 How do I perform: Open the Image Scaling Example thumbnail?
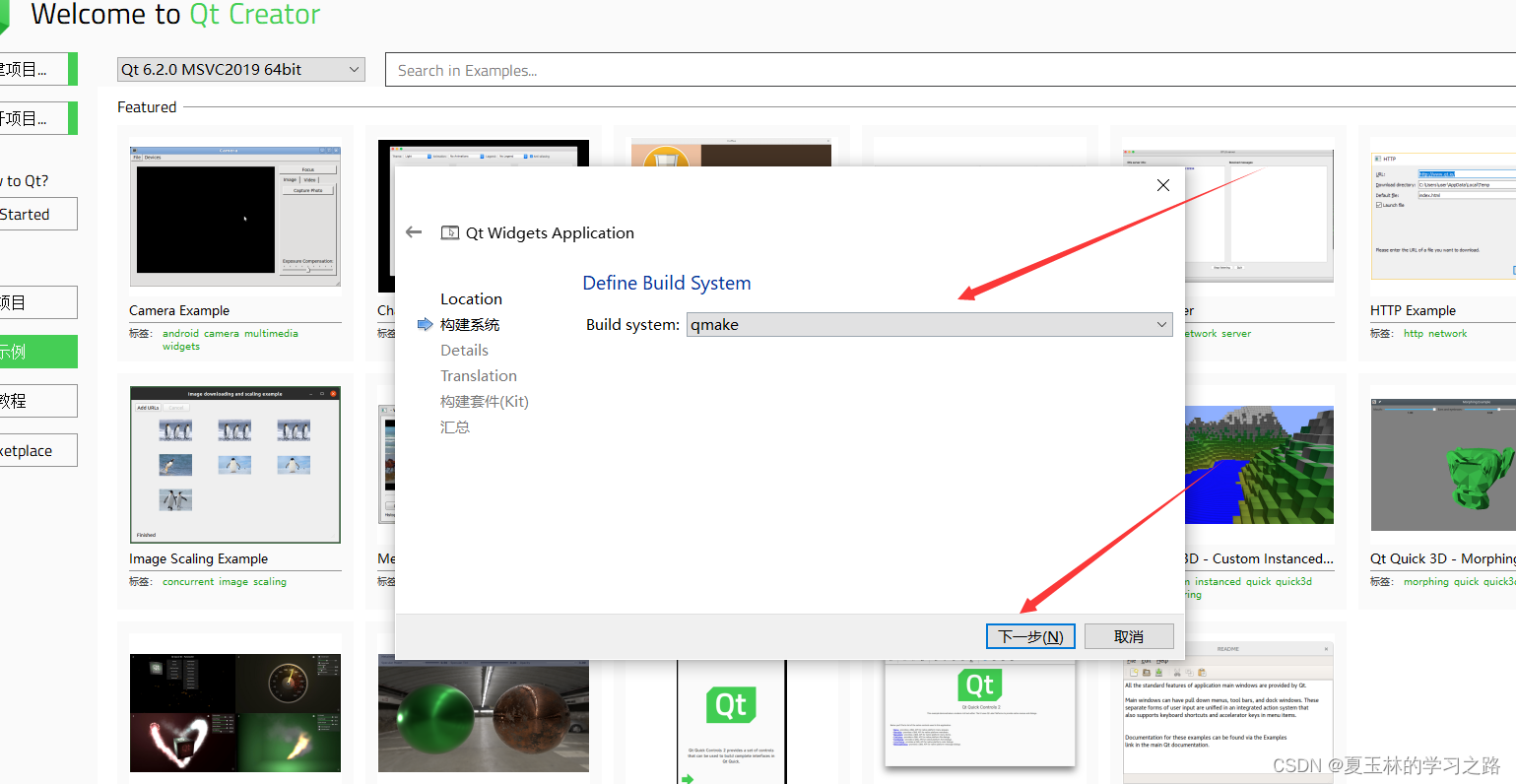coord(235,465)
